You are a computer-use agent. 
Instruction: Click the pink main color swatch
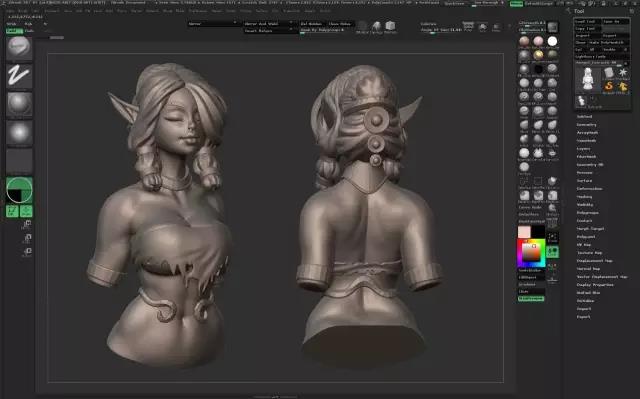(x=524, y=232)
